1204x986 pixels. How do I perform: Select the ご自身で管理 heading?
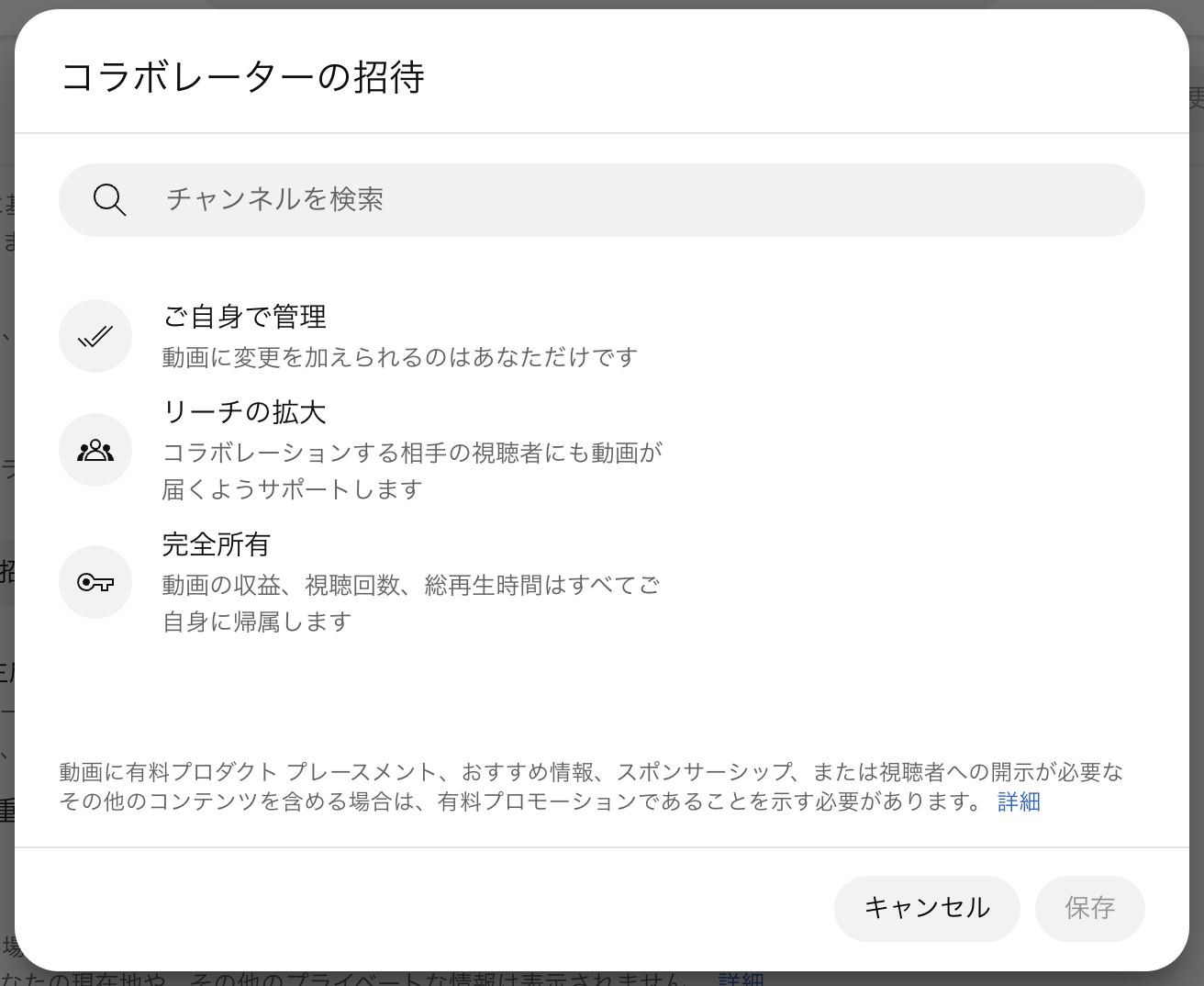coord(244,317)
